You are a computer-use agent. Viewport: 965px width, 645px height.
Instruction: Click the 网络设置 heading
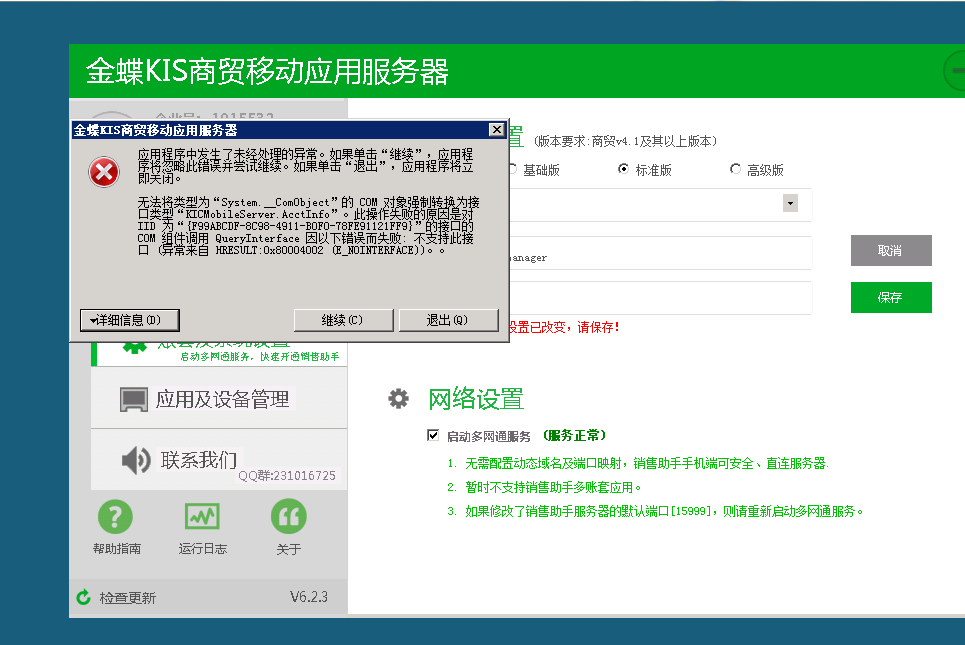click(x=476, y=399)
